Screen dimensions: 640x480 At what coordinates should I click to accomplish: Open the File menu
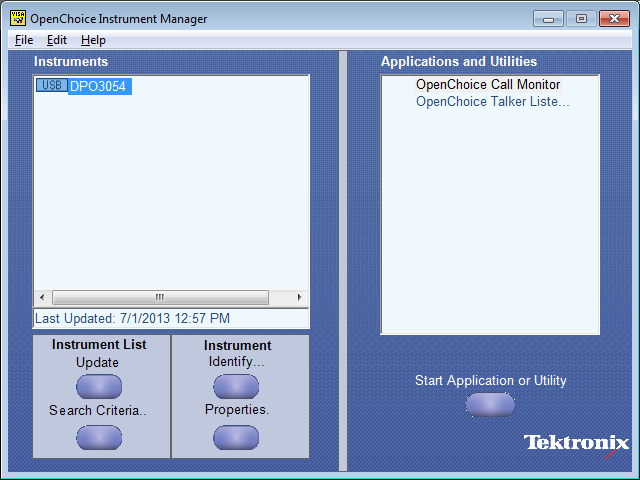24,40
